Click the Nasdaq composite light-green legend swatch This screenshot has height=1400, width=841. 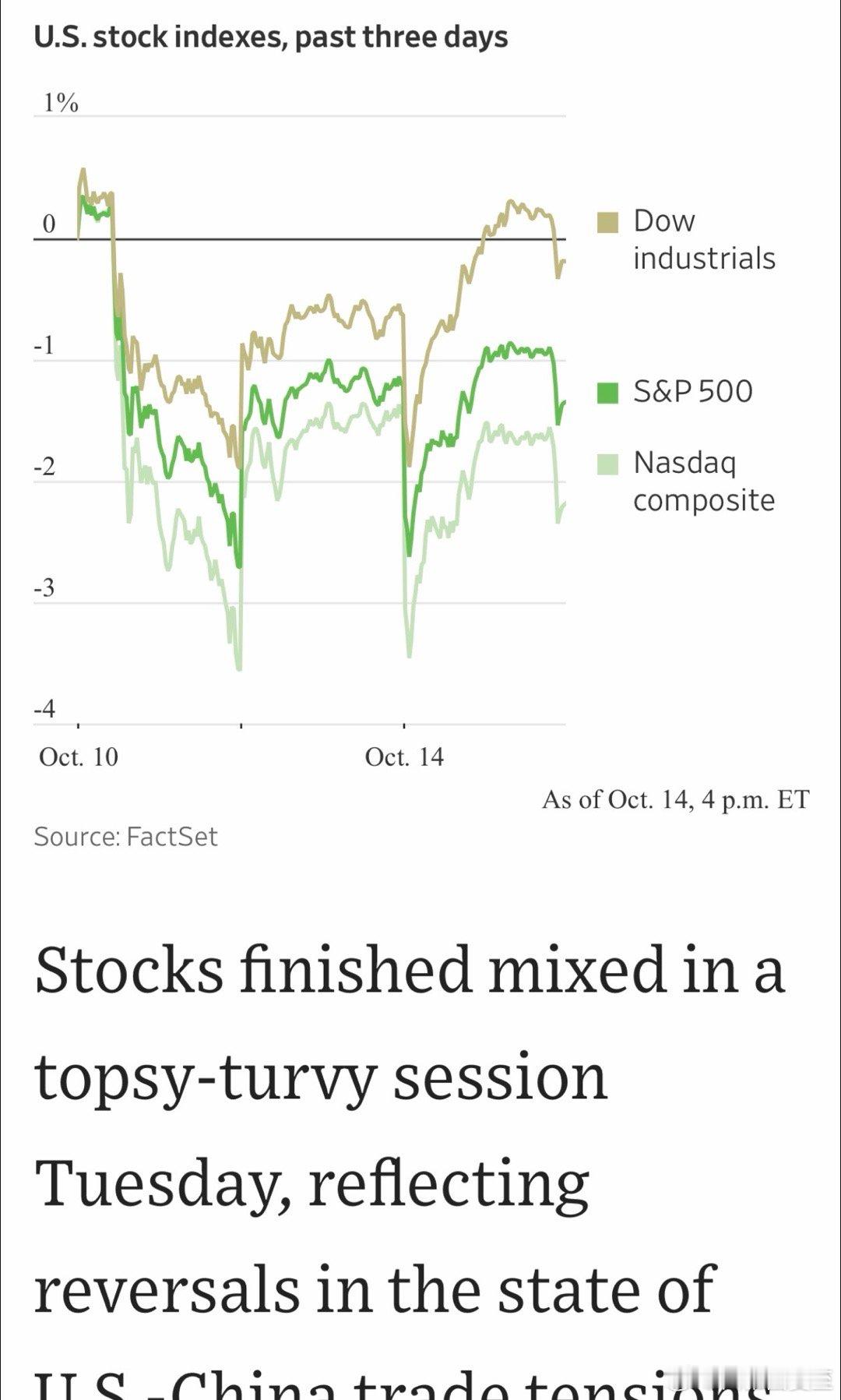click(607, 464)
